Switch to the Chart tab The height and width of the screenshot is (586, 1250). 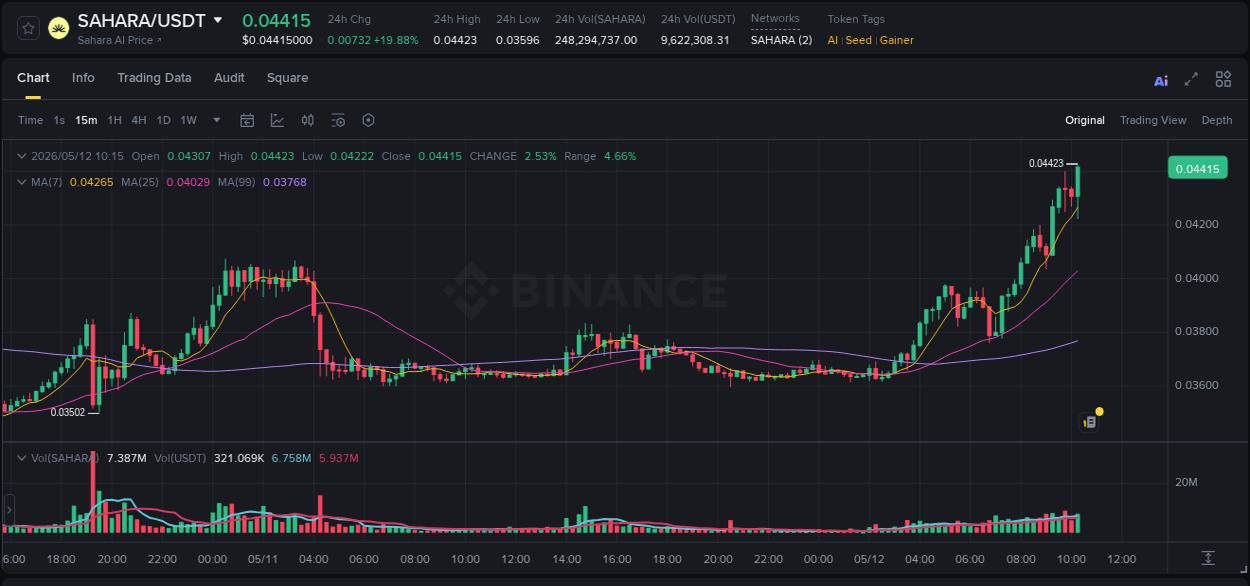[x=33, y=78]
